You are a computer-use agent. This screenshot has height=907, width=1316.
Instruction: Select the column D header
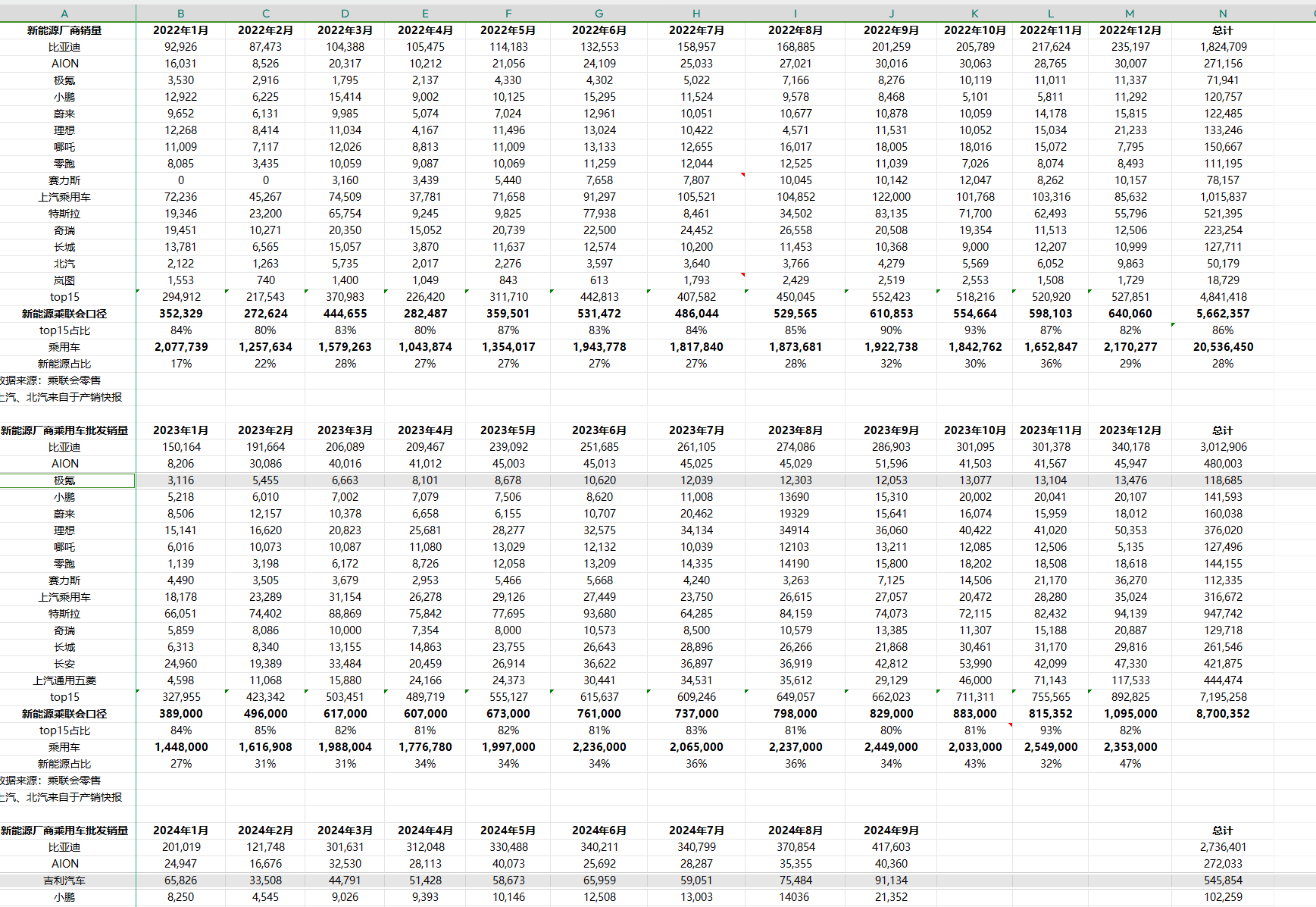click(345, 14)
